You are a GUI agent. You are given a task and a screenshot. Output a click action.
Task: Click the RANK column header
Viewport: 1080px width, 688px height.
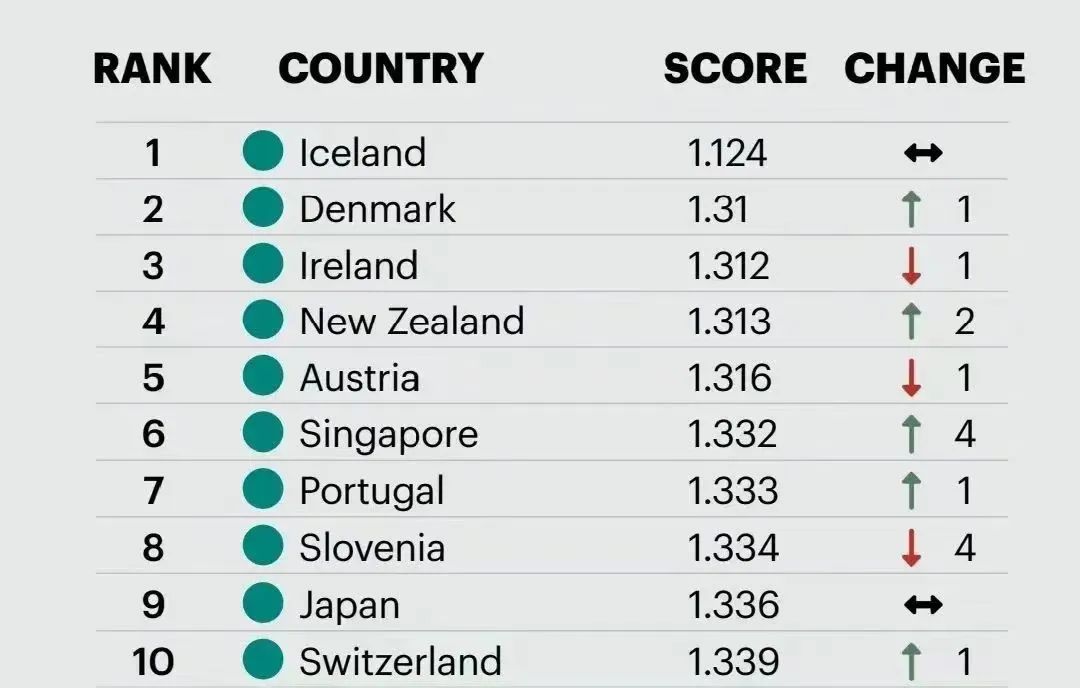(152, 69)
